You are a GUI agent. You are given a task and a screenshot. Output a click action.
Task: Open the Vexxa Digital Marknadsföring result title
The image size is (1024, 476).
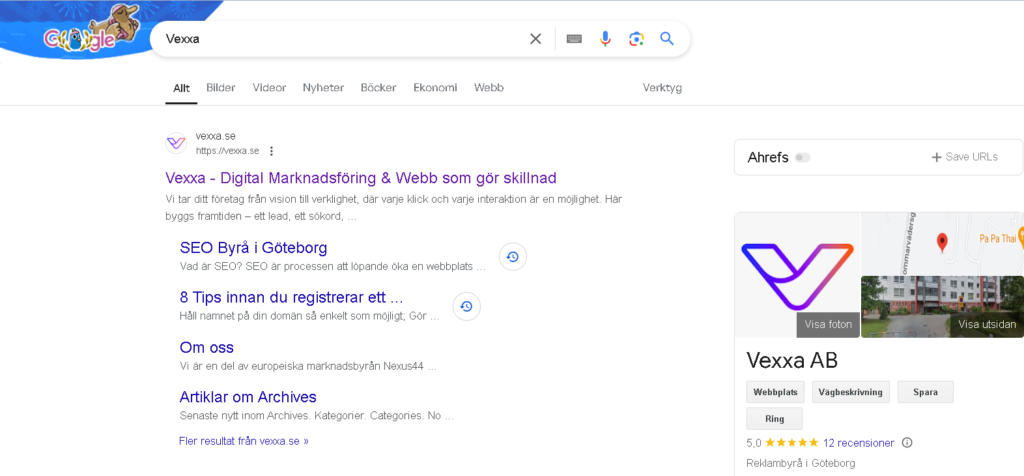[361, 178]
